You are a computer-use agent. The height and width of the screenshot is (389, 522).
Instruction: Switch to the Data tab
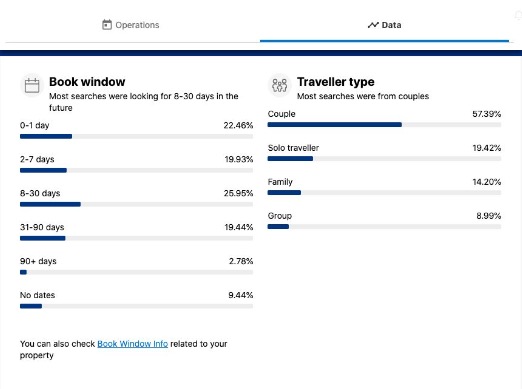[x=384, y=25]
